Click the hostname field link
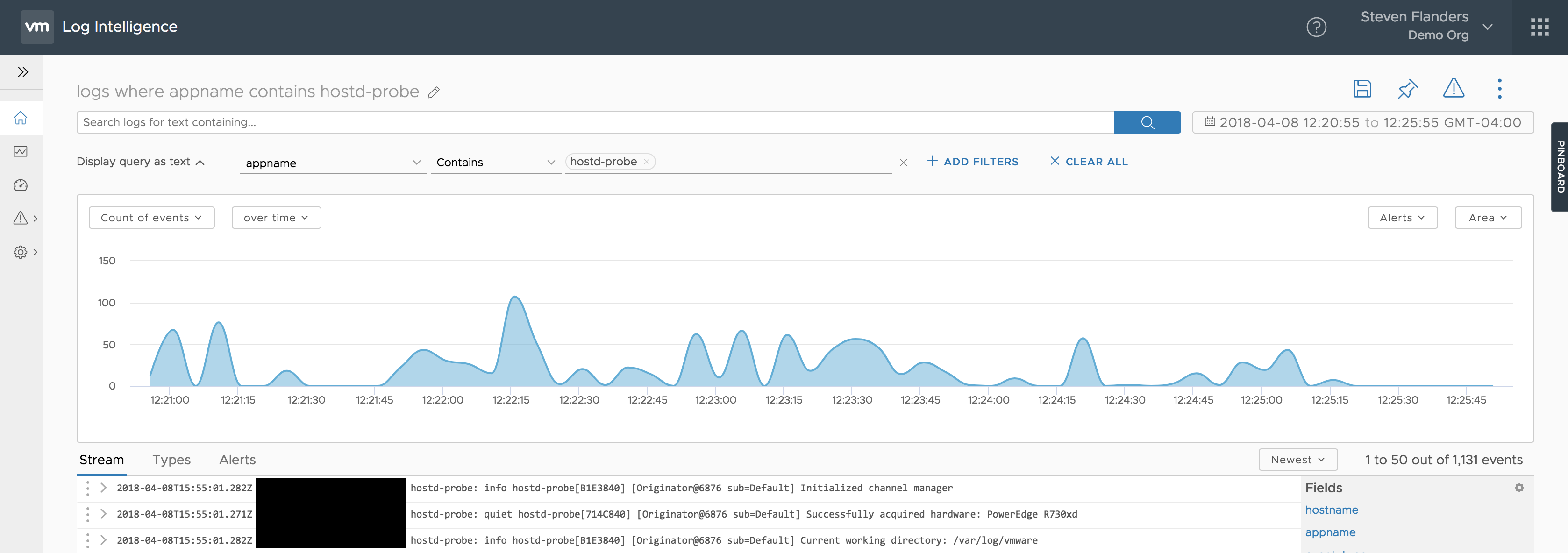 tap(1331, 510)
